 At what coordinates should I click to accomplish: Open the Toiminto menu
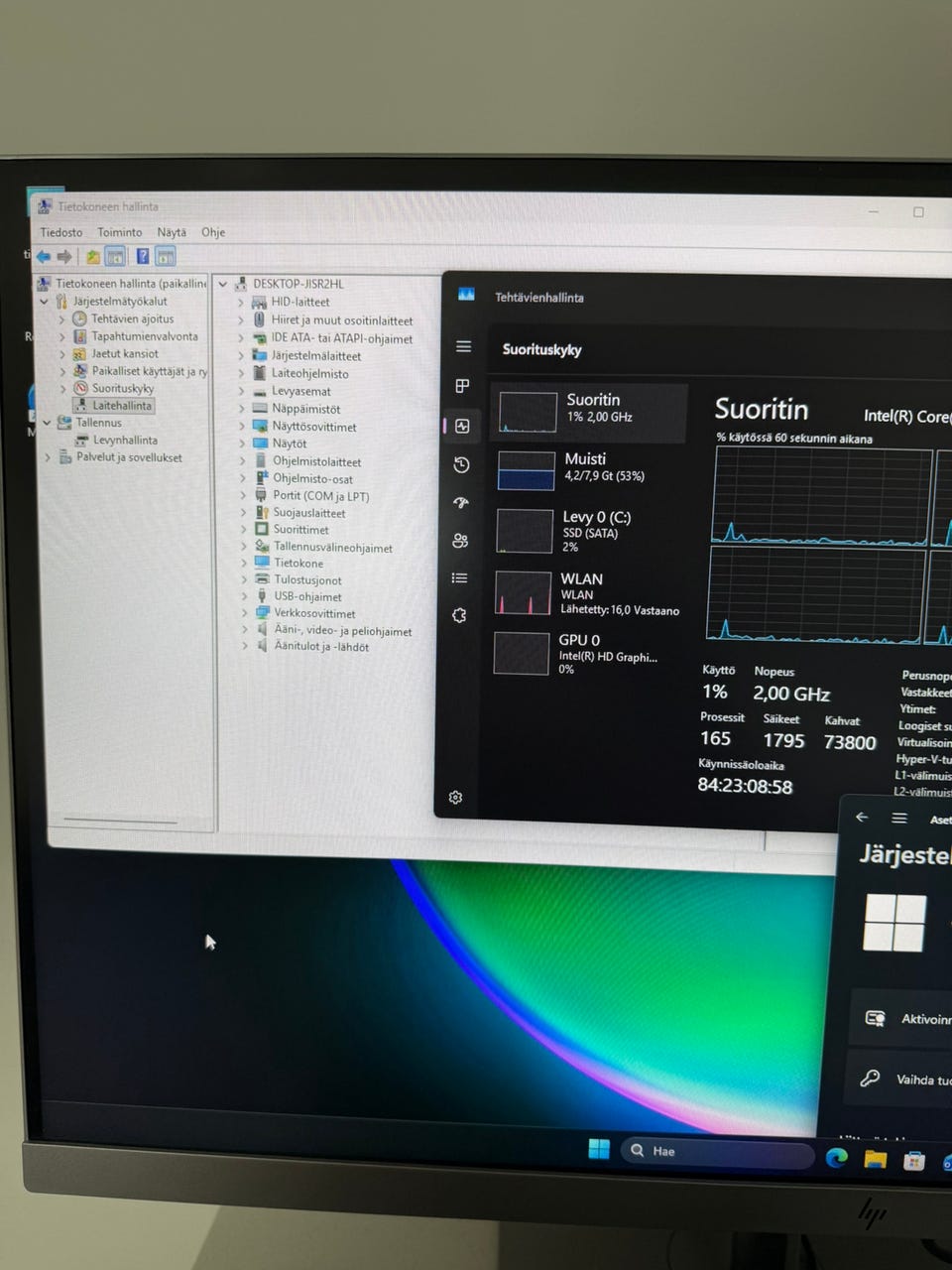[x=120, y=232]
